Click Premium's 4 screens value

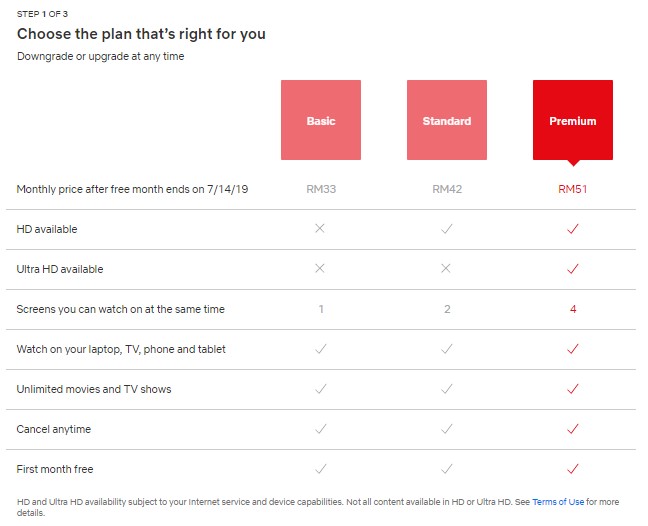point(573,309)
